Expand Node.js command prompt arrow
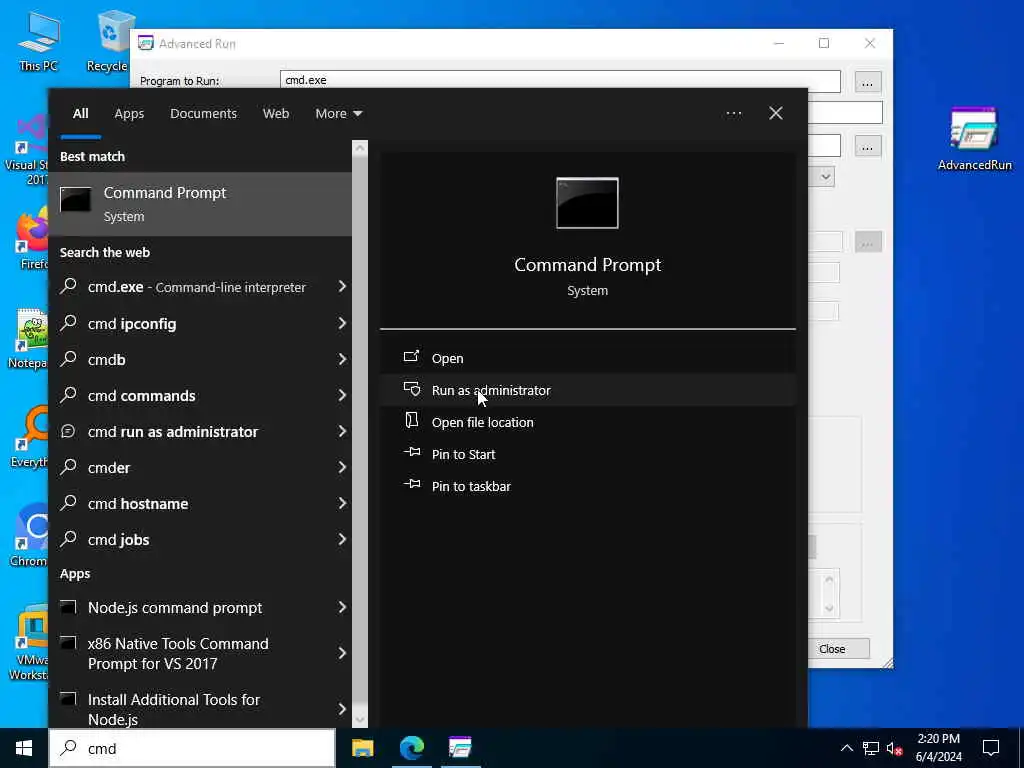The height and width of the screenshot is (768, 1024). [x=342, y=607]
